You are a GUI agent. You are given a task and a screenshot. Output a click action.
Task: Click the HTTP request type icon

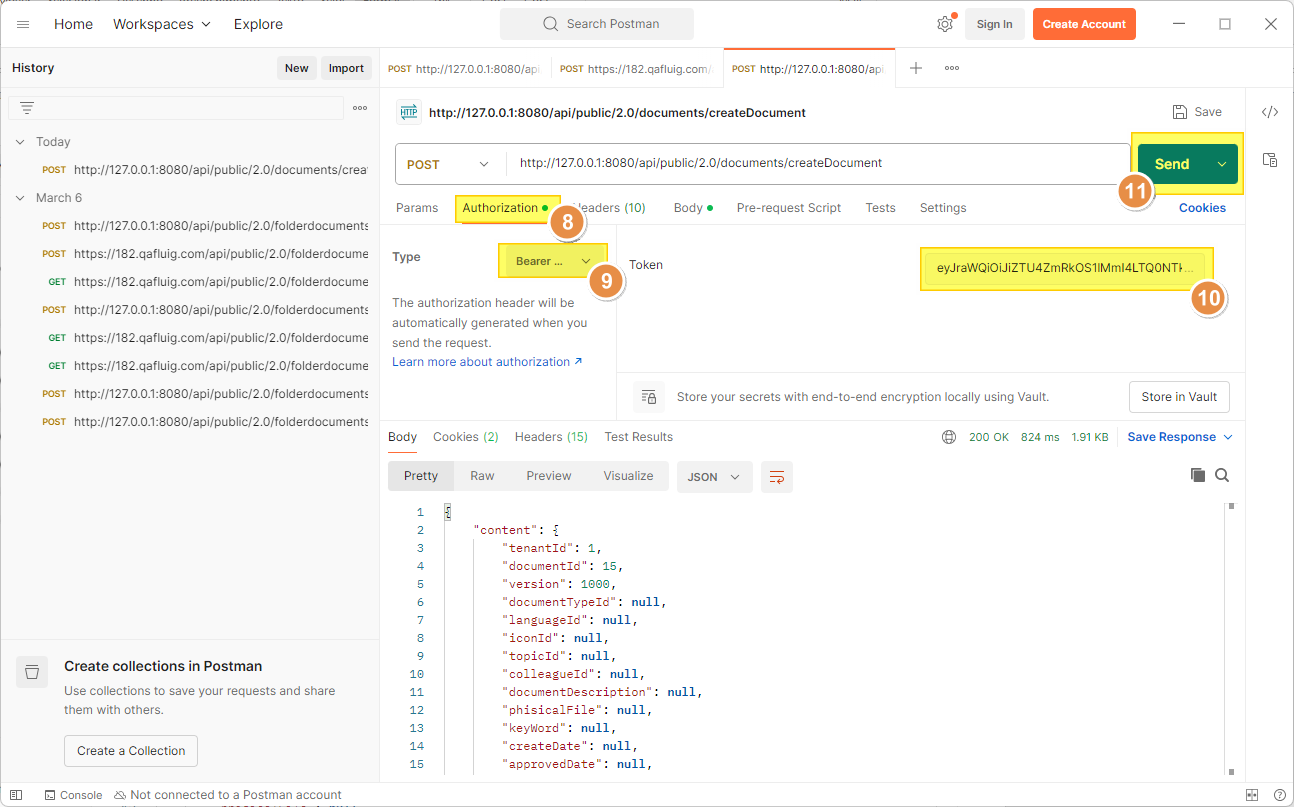408,112
